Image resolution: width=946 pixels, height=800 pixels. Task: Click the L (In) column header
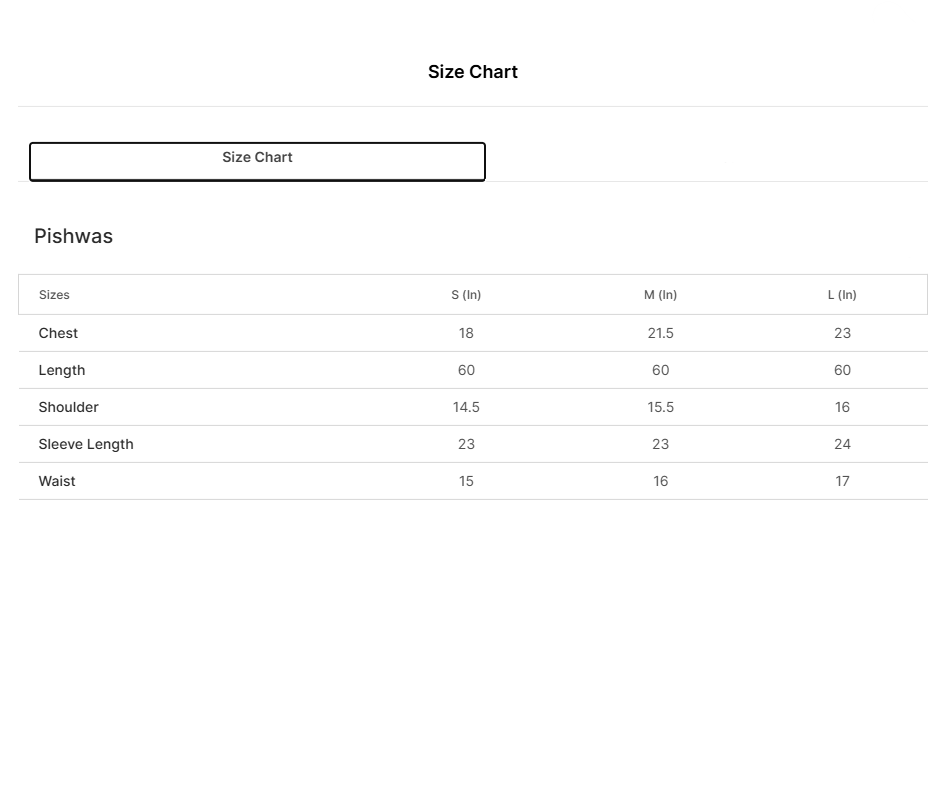842,295
